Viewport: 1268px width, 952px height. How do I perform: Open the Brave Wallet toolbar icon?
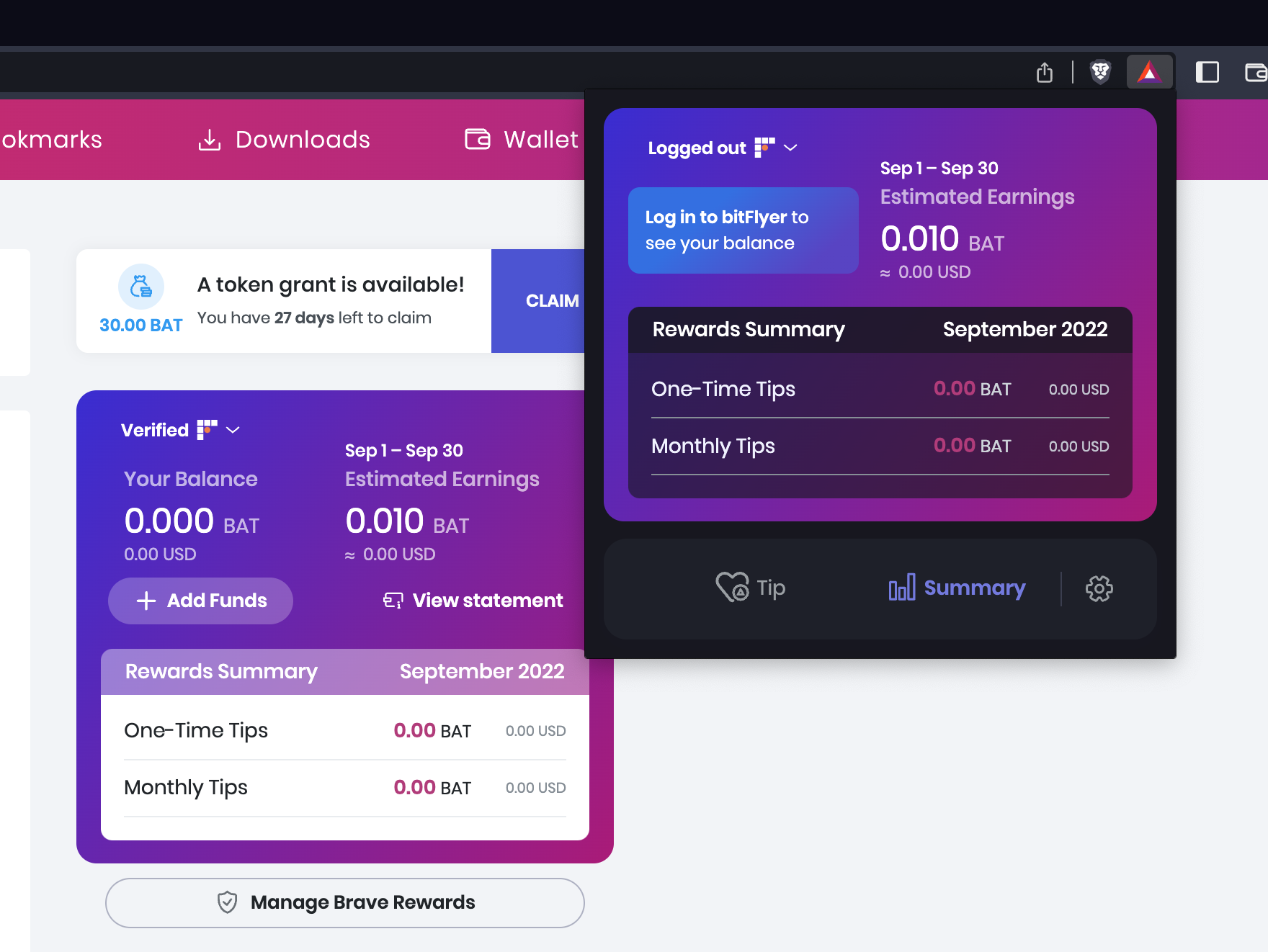1256,72
